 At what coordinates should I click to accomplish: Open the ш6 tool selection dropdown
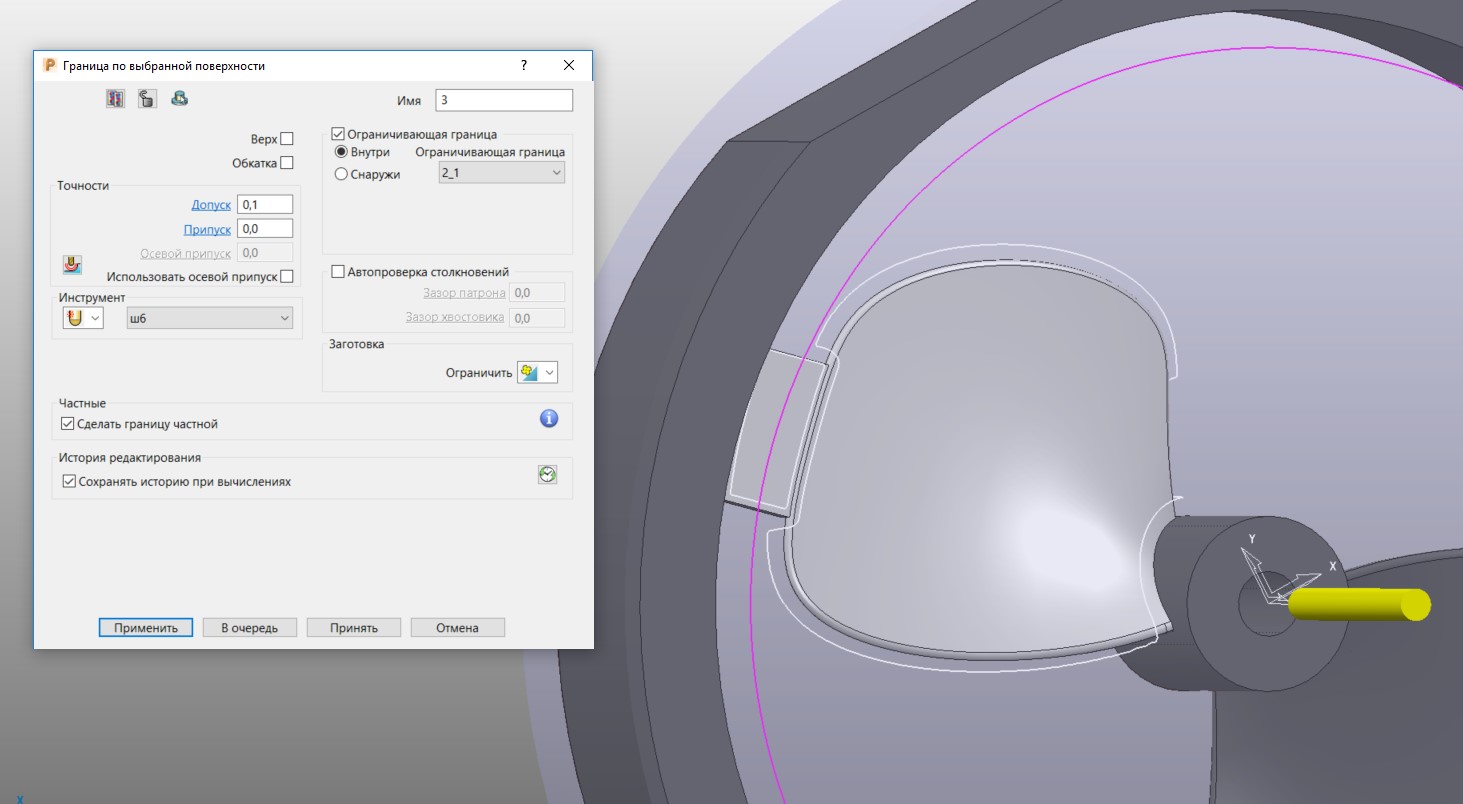tap(210, 318)
